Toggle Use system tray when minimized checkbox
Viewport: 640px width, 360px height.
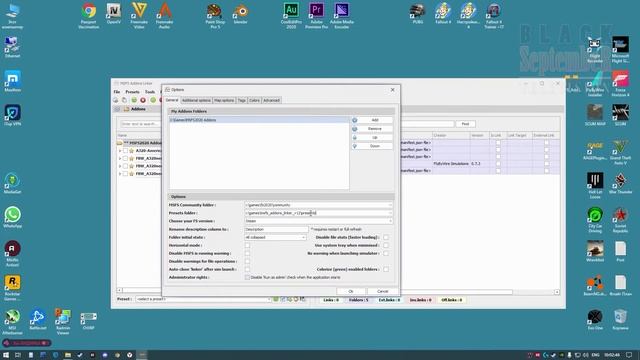click(x=386, y=245)
